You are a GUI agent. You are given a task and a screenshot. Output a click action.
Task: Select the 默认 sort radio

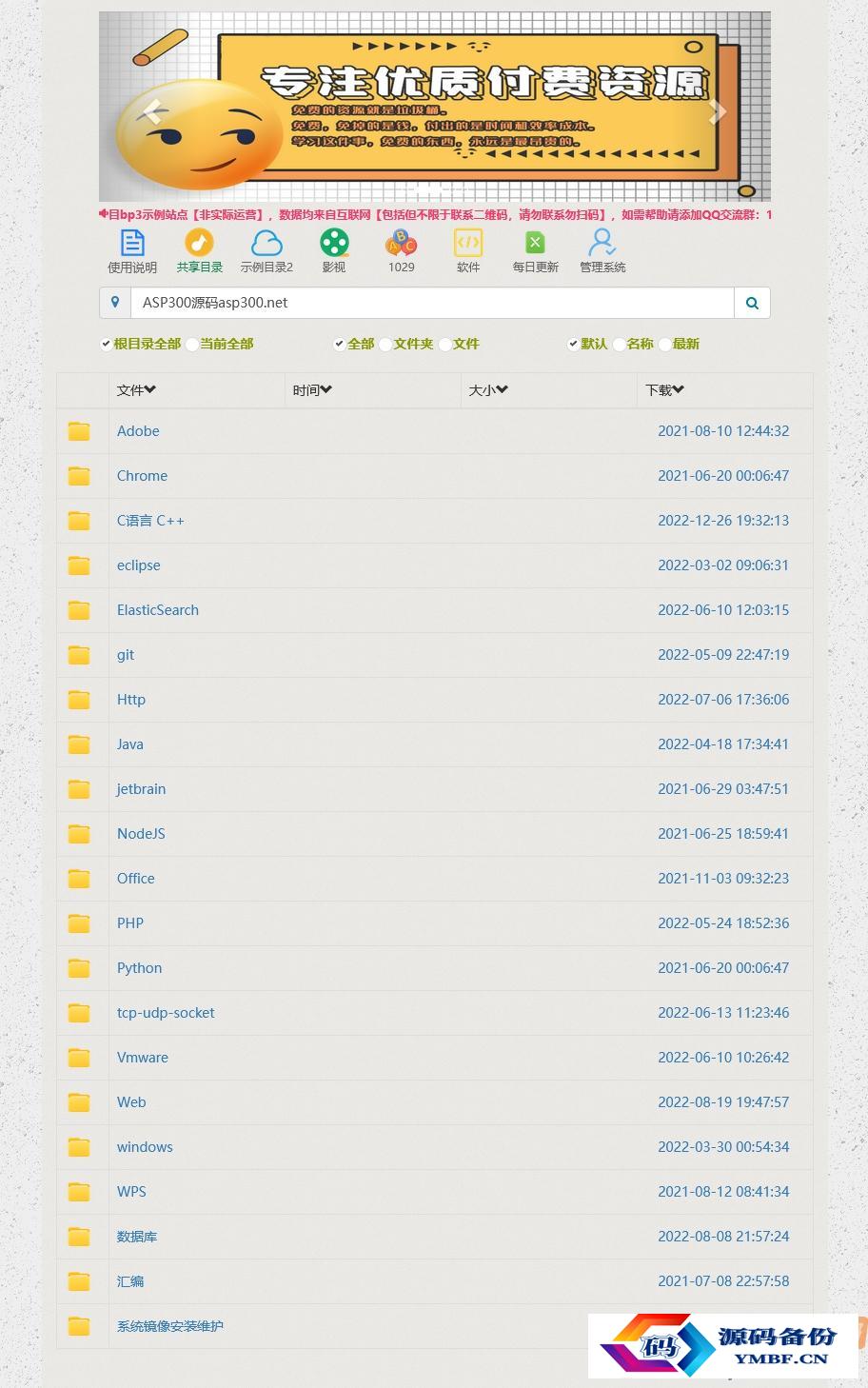pos(573,345)
